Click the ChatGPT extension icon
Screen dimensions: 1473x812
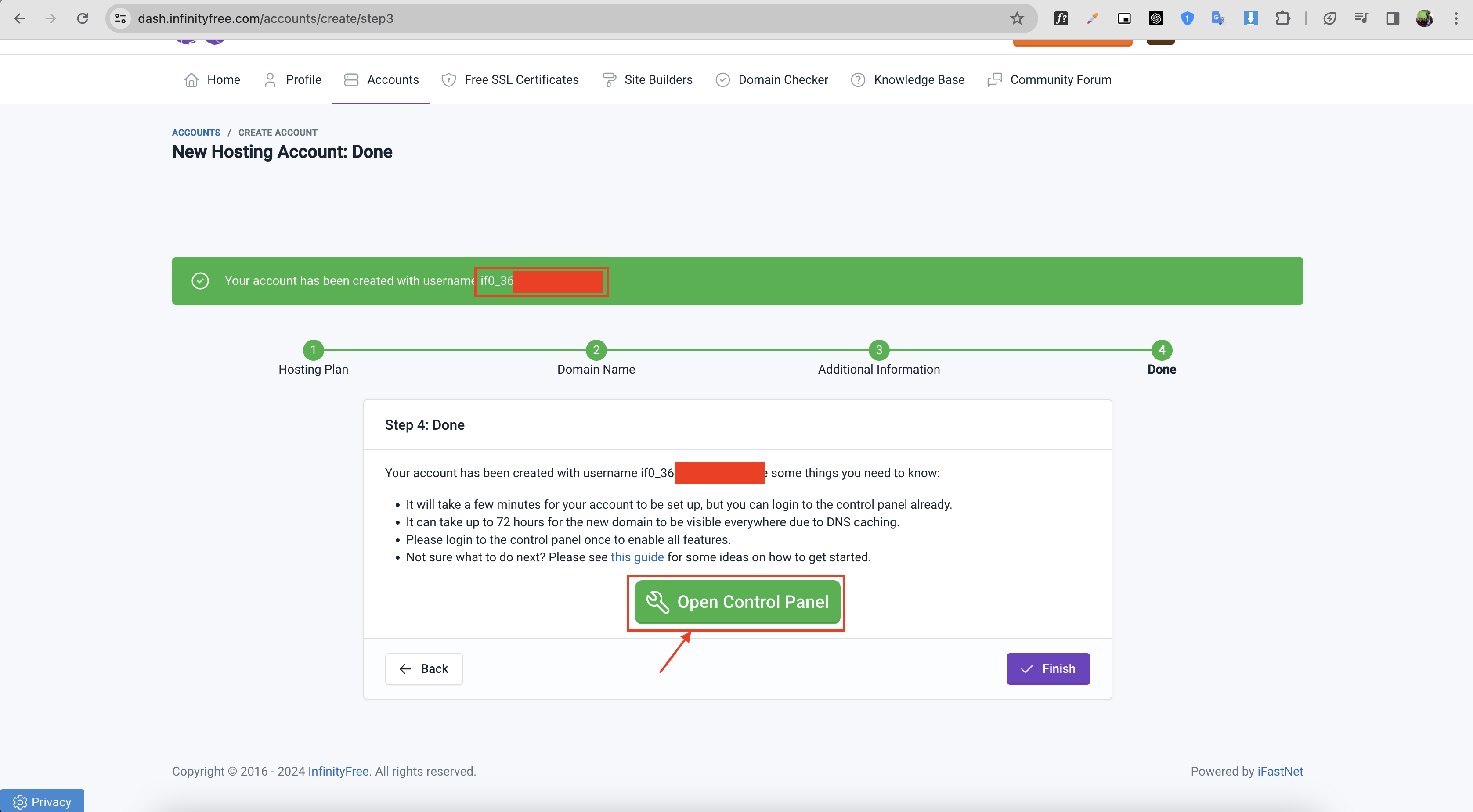1155,18
